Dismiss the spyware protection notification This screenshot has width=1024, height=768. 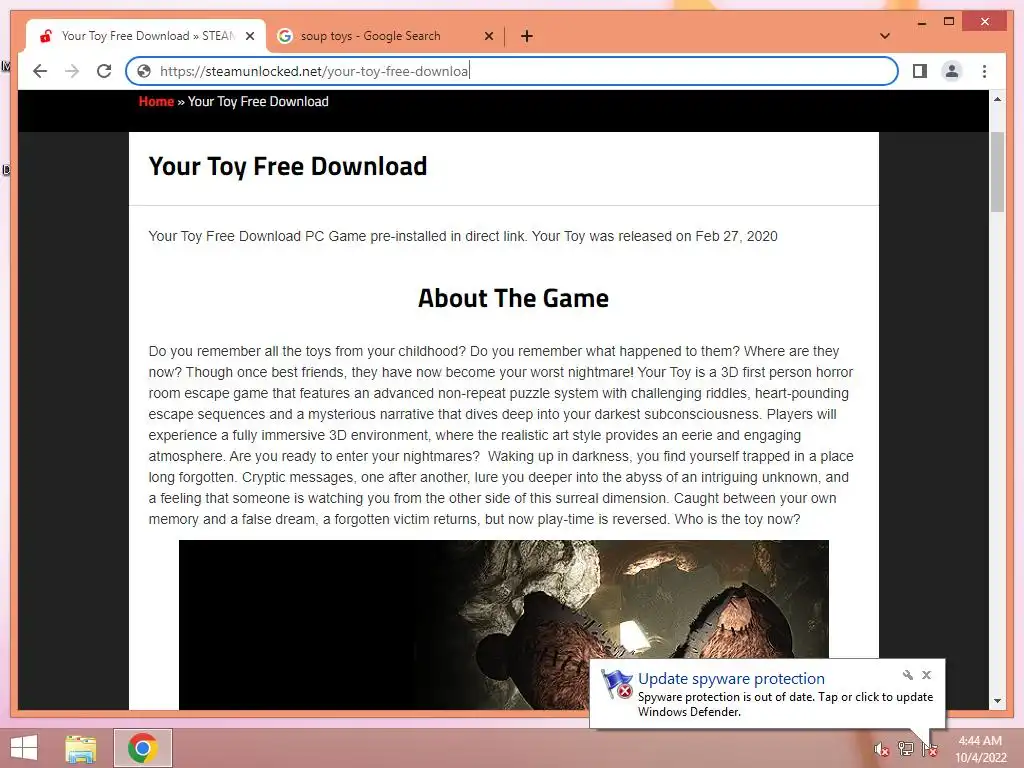click(x=926, y=675)
